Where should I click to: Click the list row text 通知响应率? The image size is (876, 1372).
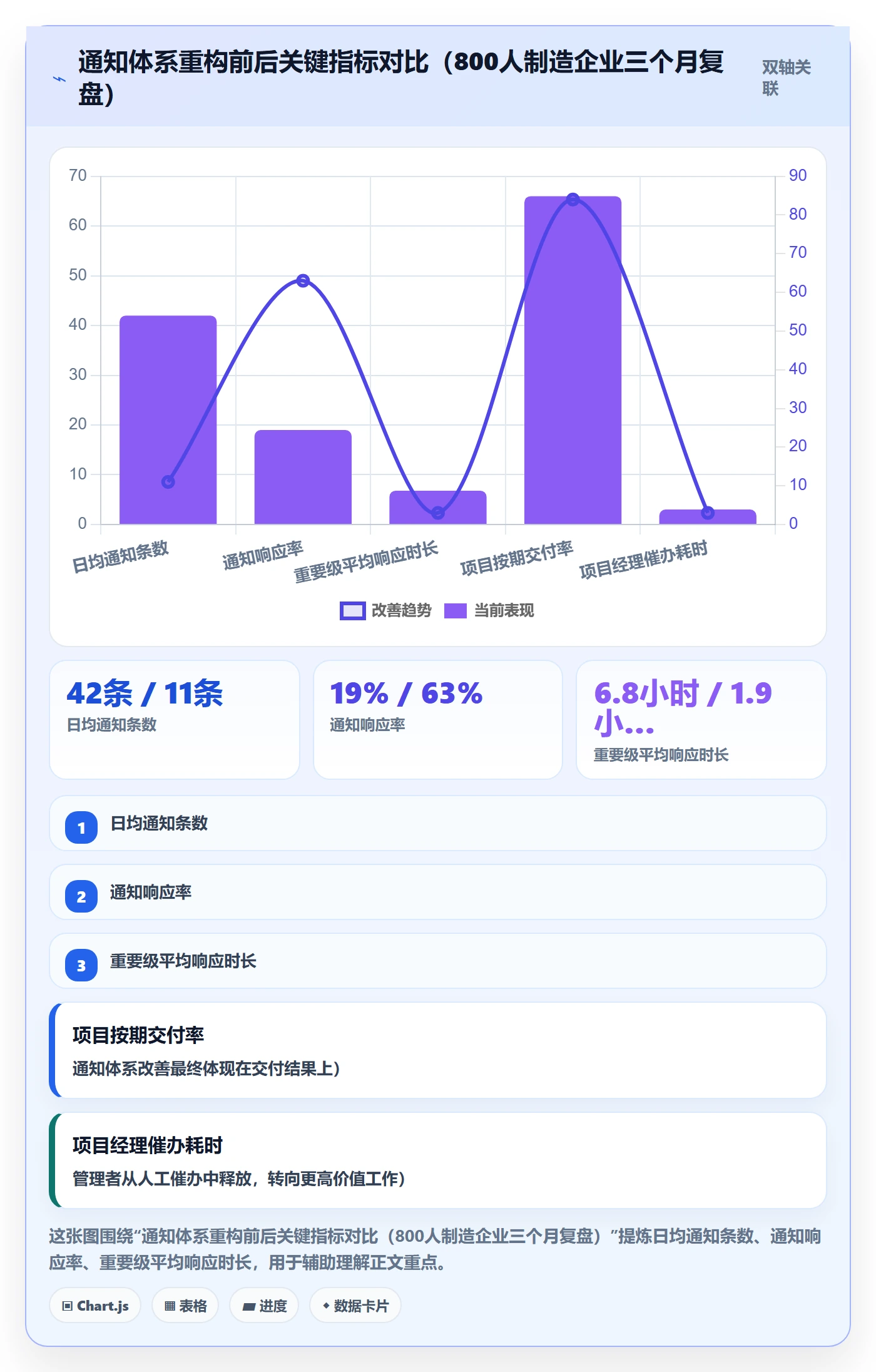coord(151,892)
